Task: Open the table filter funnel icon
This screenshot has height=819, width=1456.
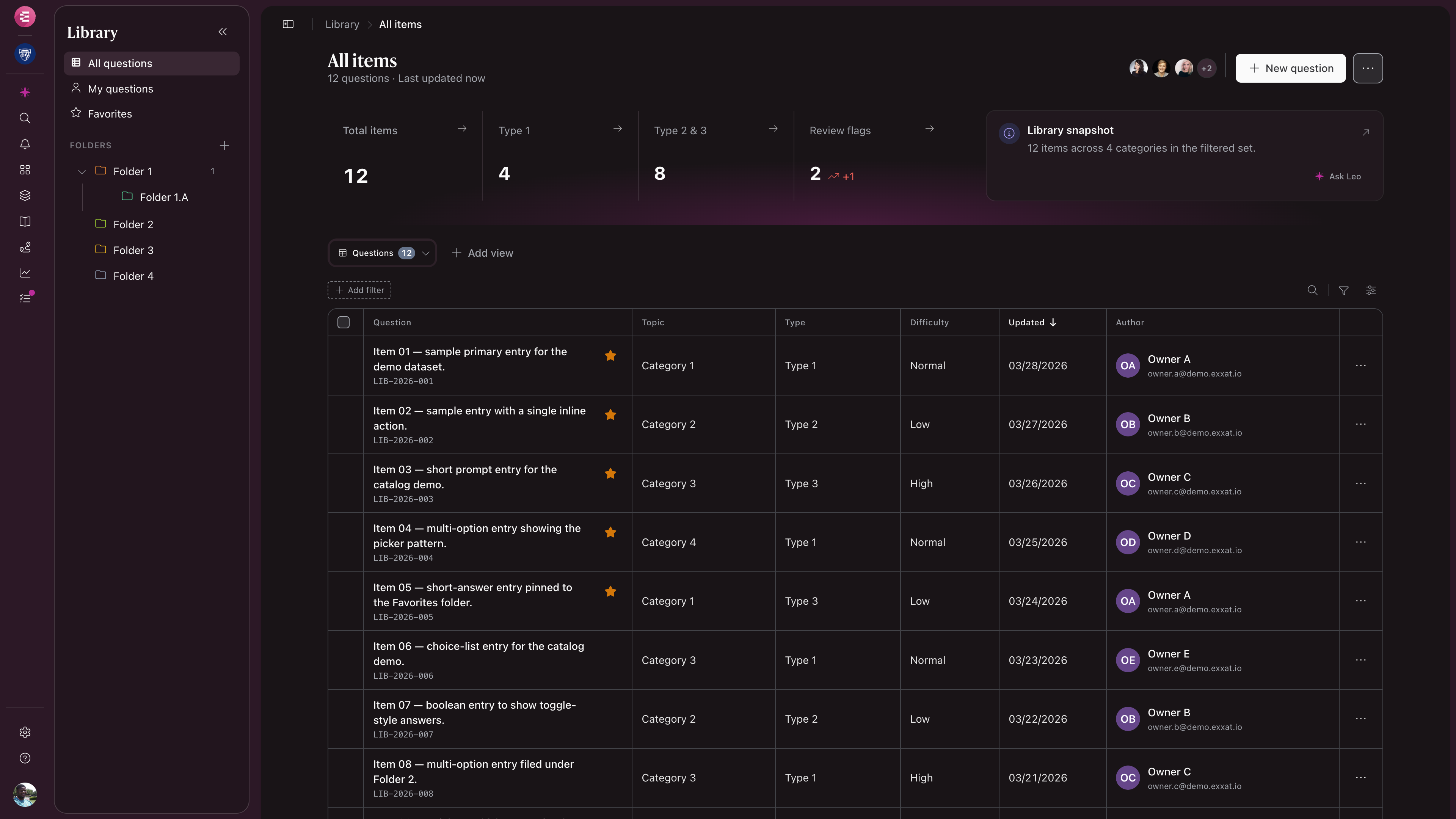Action: 1343,290
